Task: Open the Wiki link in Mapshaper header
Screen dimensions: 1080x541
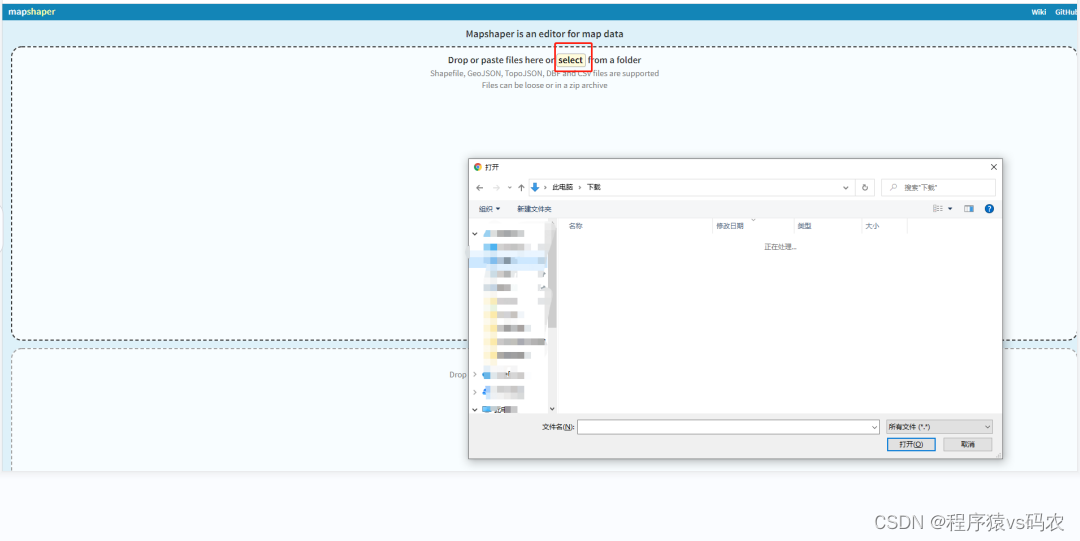Action: [1039, 12]
